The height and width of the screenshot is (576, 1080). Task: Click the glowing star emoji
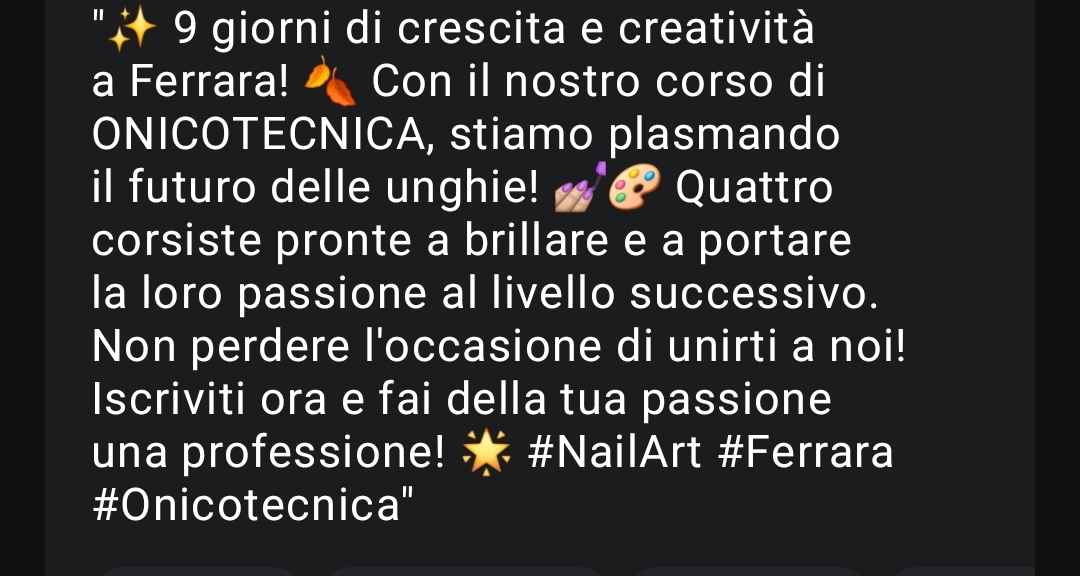486,455
